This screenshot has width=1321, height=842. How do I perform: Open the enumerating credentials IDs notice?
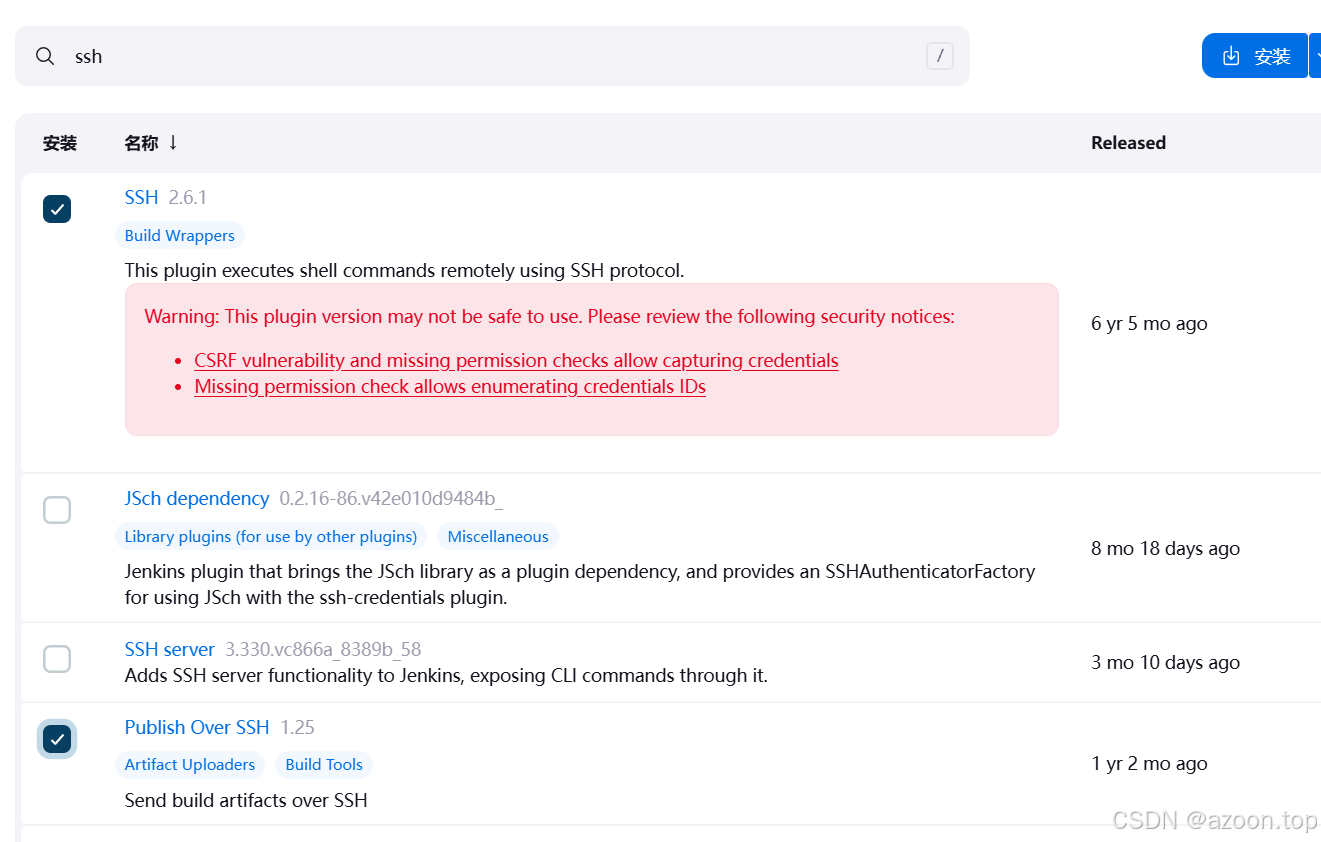(x=450, y=387)
